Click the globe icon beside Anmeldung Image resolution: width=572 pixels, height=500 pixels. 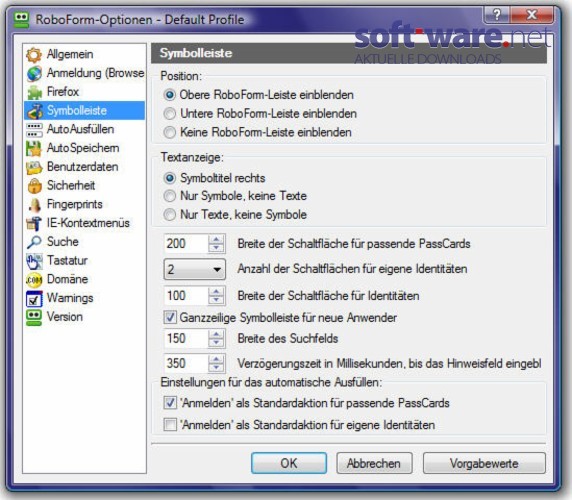click(x=34, y=73)
